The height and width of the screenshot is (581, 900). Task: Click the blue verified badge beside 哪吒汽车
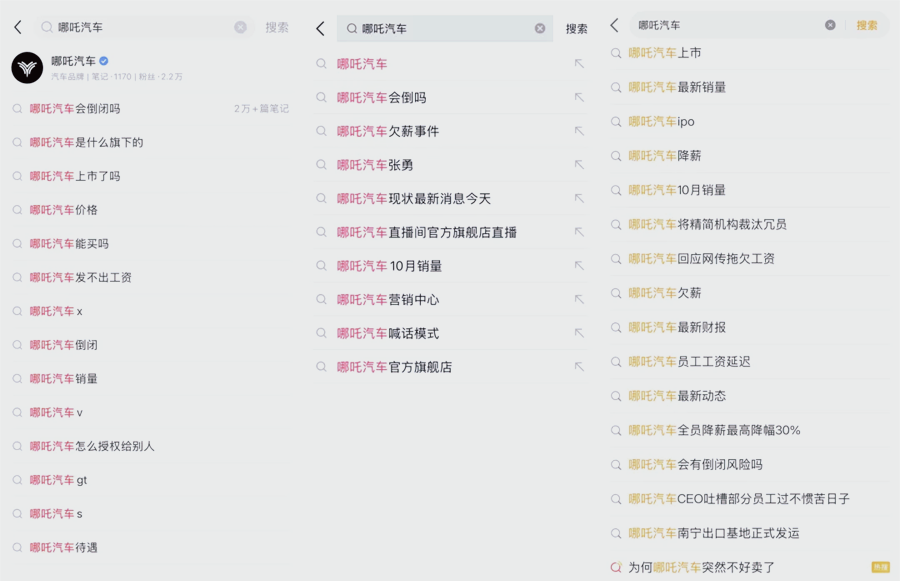[x=104, y=61]
